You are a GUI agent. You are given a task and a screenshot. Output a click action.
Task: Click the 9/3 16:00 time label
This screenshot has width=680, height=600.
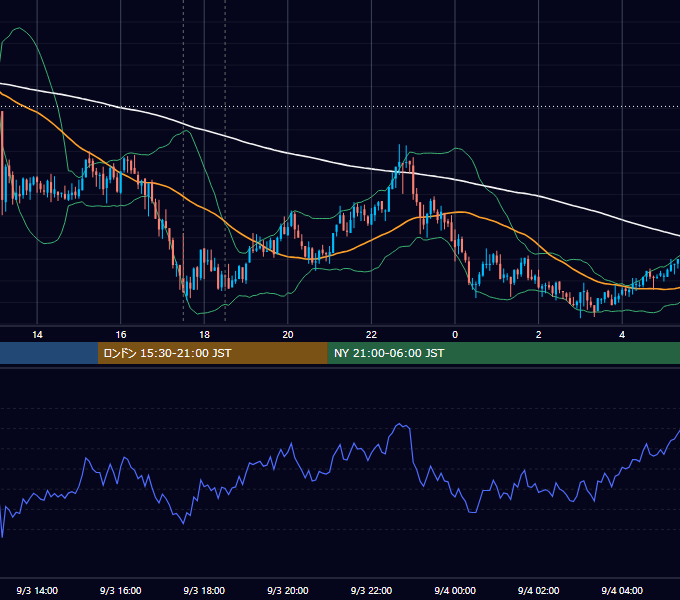tap(121, 590)
